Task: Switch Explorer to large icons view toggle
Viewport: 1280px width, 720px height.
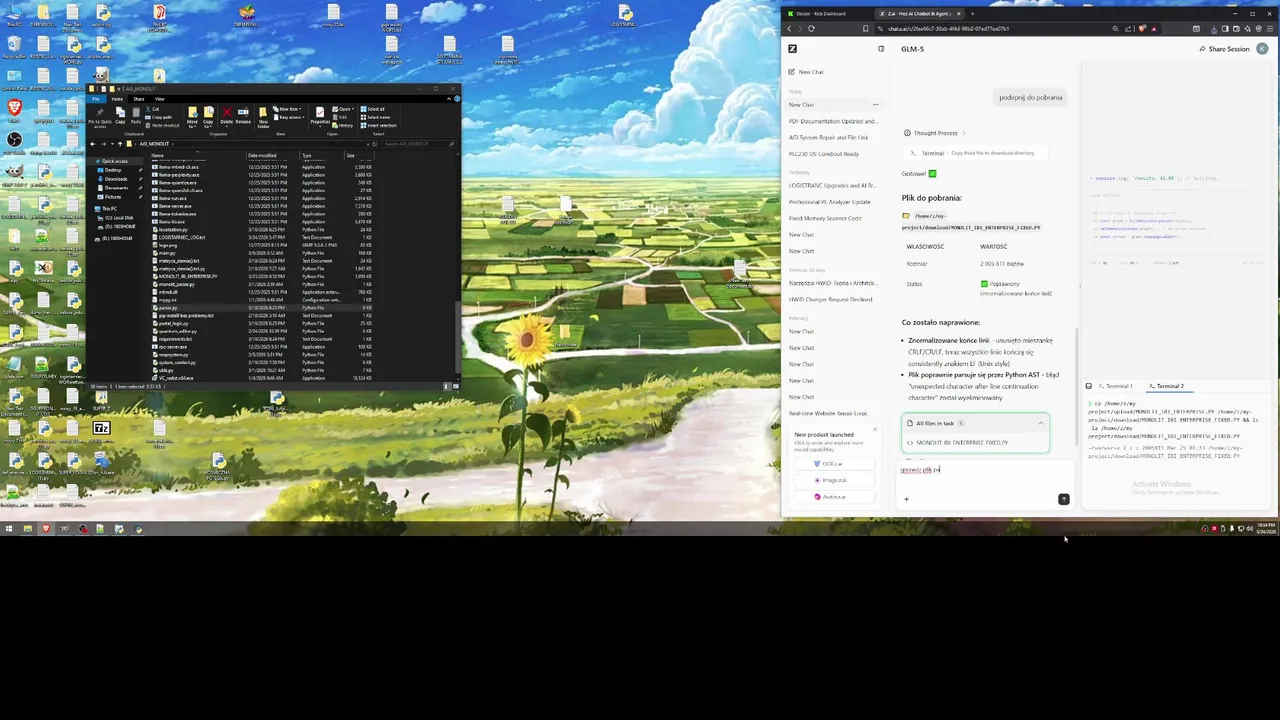Action: point(456,386)
